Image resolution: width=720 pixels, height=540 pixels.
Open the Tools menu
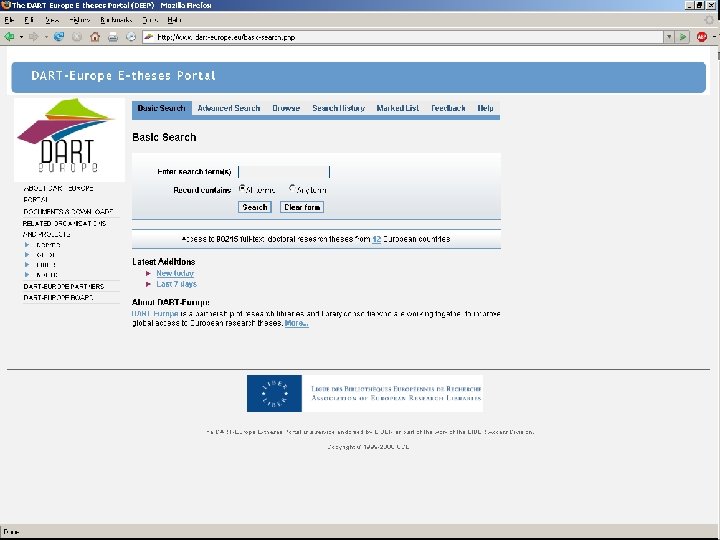click(x=150, y=20)
